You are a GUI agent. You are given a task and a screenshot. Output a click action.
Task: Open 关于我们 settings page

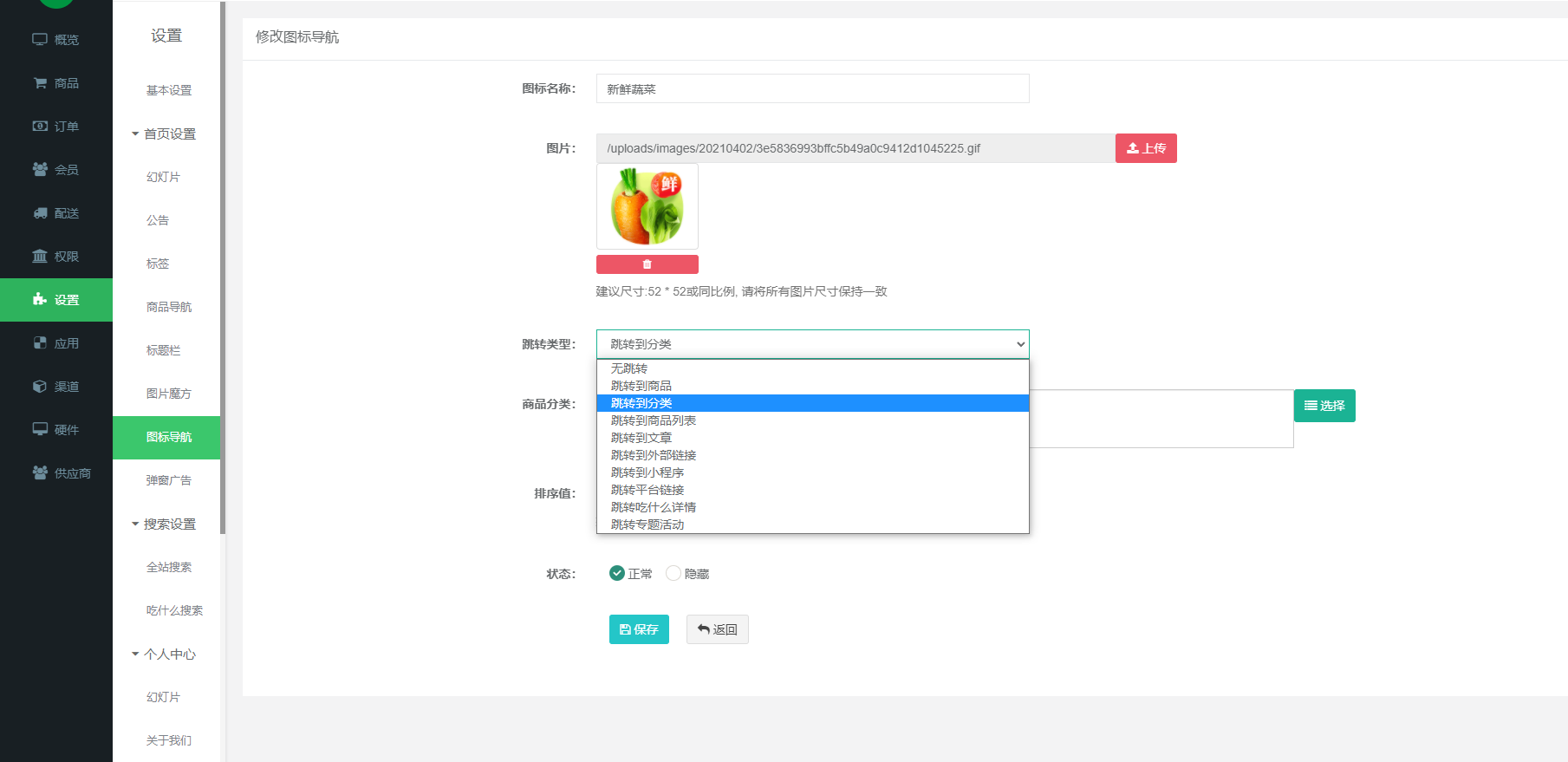coord(168,740)
